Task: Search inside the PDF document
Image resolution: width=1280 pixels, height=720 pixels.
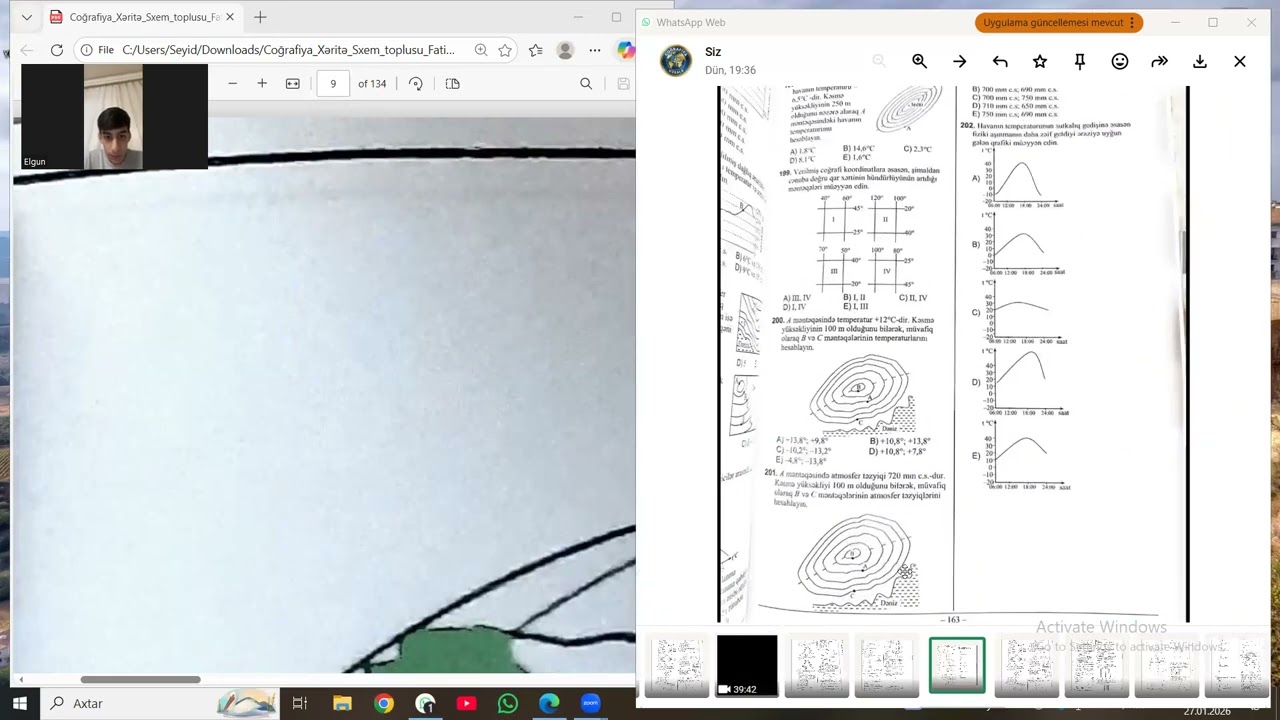Action: tap(586, 84)
